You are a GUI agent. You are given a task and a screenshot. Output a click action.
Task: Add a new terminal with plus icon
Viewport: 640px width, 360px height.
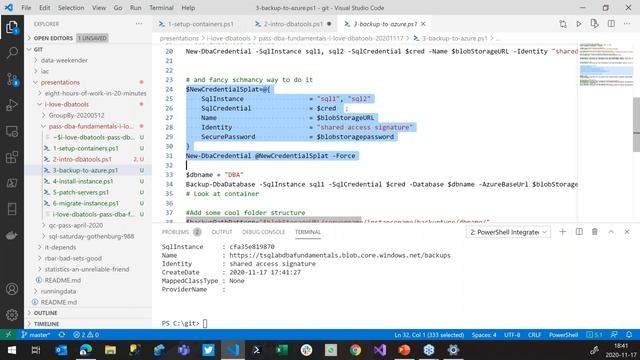562,232
